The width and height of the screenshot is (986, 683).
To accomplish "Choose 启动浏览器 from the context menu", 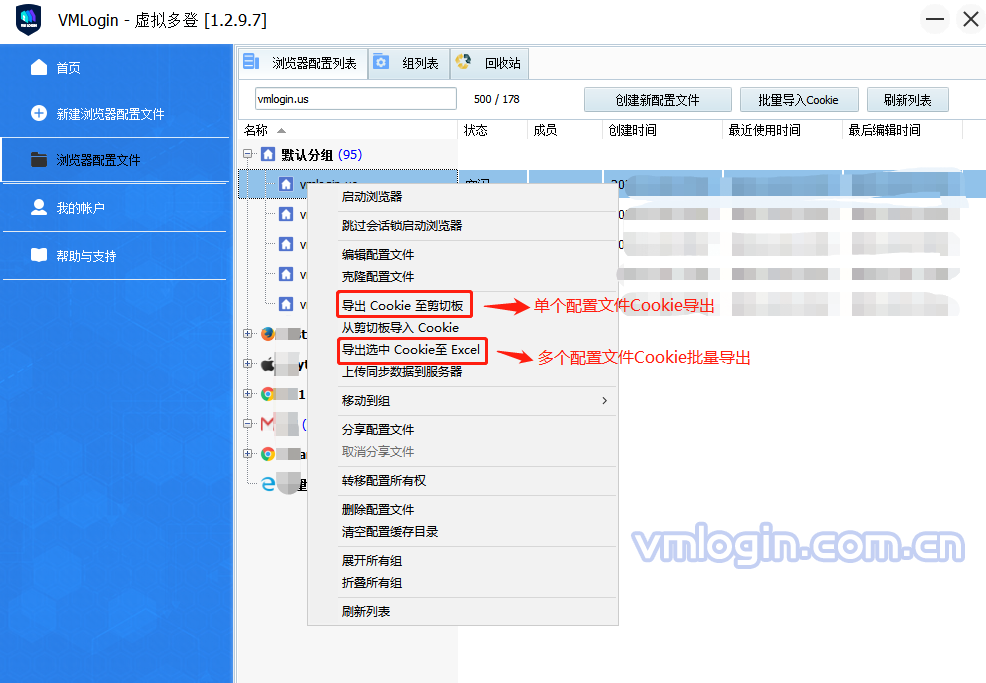I will [x=372, y=197].
